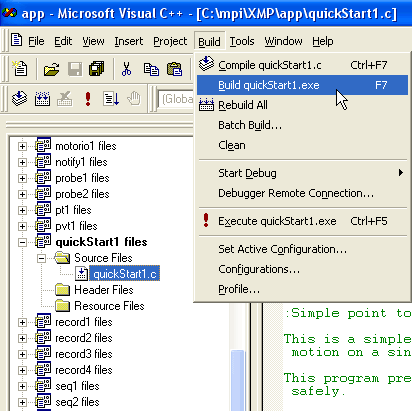412x411 pixels.
Task: Select Build quickStart1.exe menu entry
Action: point(302,85)
